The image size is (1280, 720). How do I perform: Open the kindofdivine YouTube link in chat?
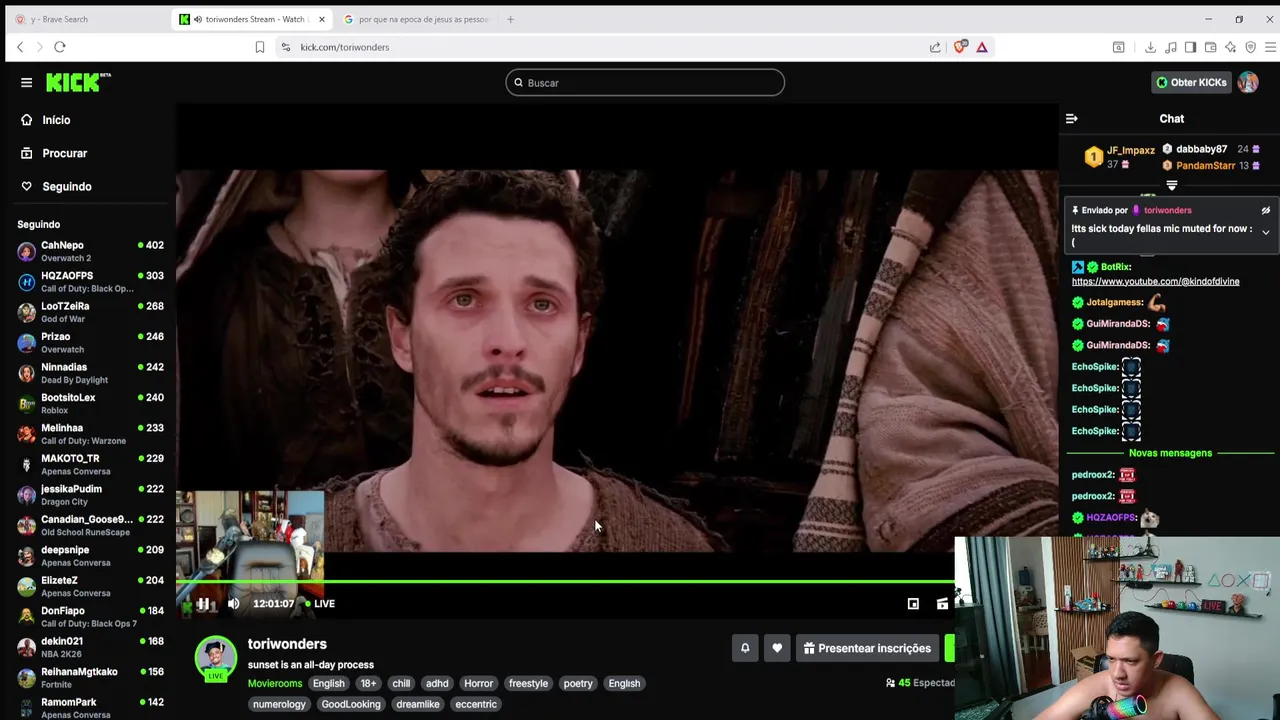click(x=1155, y=281)
